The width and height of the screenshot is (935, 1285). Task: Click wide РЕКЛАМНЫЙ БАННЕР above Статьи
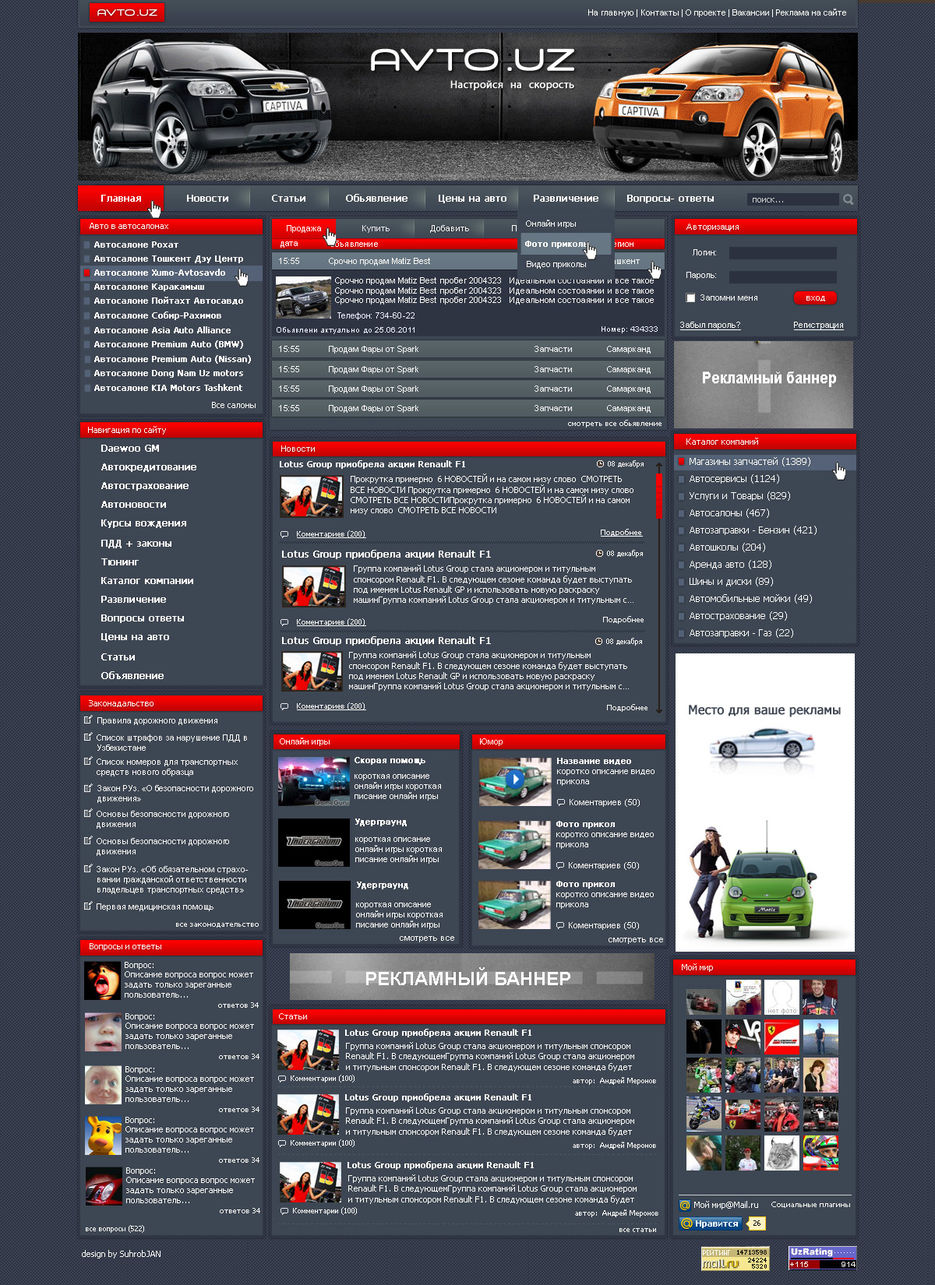tap(472, 977)
